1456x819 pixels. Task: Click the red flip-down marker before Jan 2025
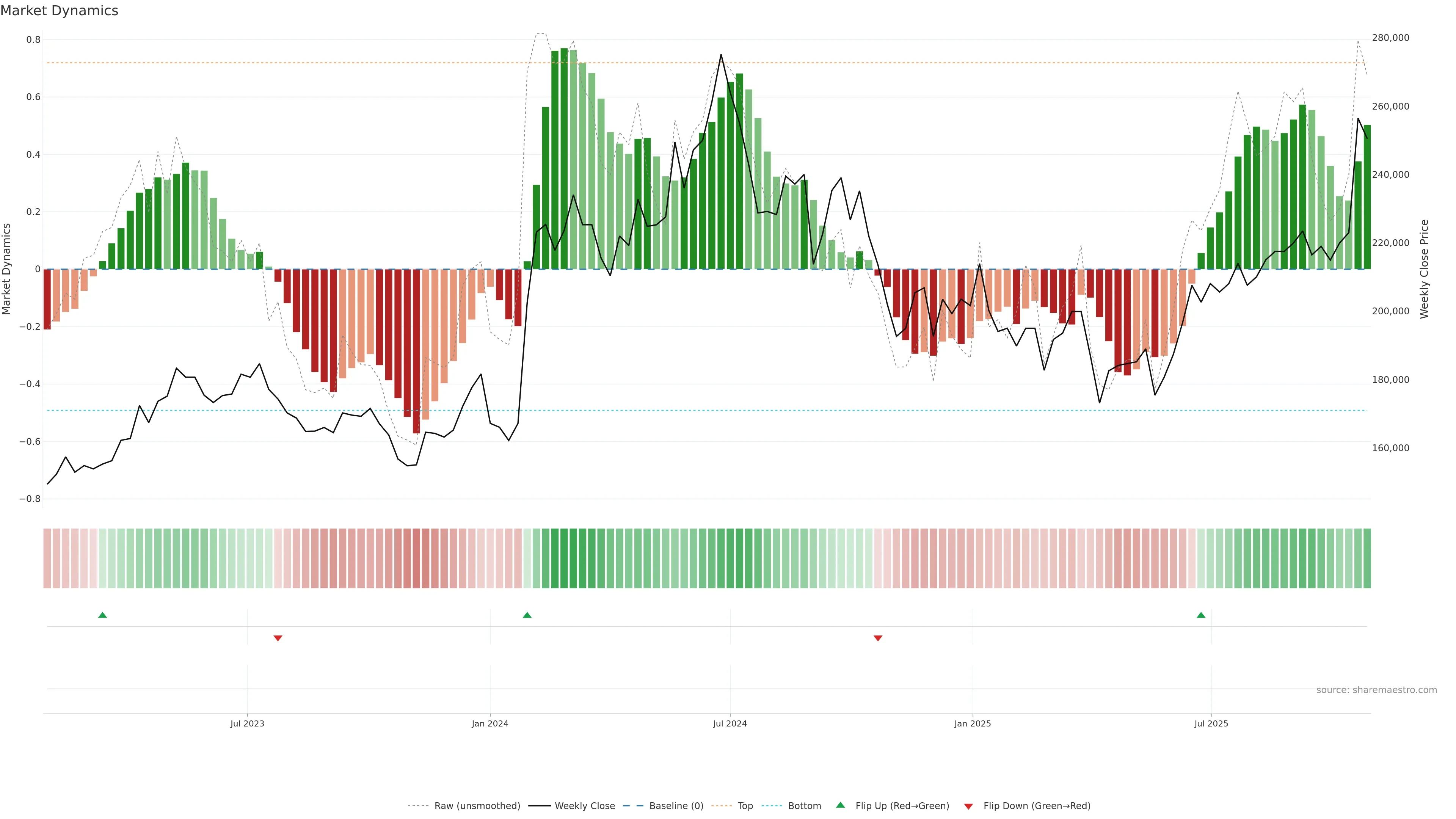pos(877,638)
